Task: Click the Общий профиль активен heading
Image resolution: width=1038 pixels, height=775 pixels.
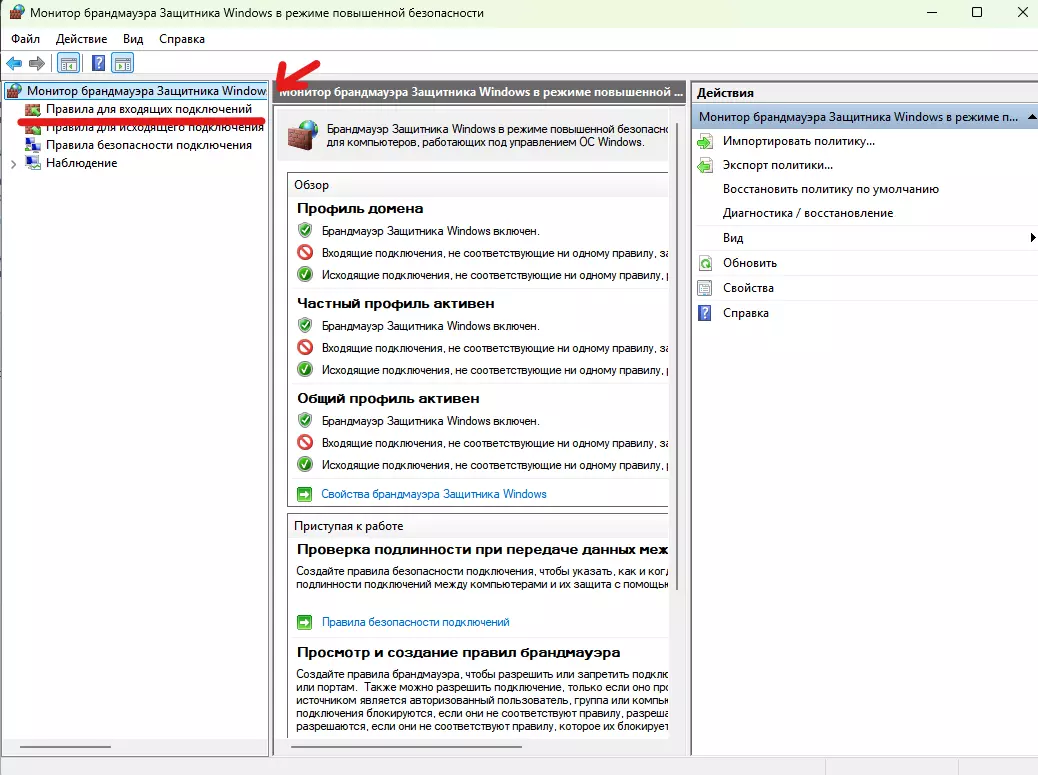Action: 388,398
